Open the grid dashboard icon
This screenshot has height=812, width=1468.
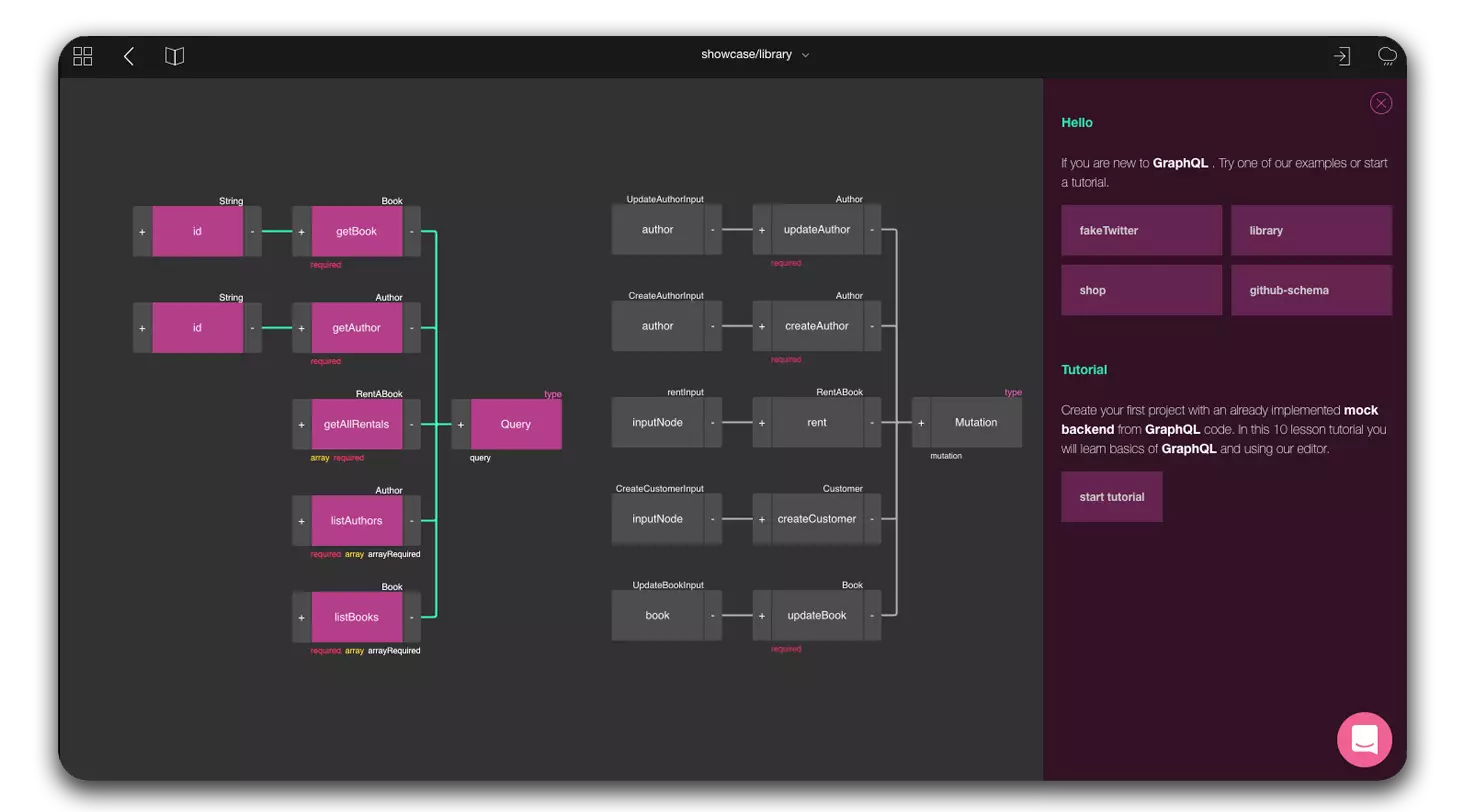tap(83, 57)
